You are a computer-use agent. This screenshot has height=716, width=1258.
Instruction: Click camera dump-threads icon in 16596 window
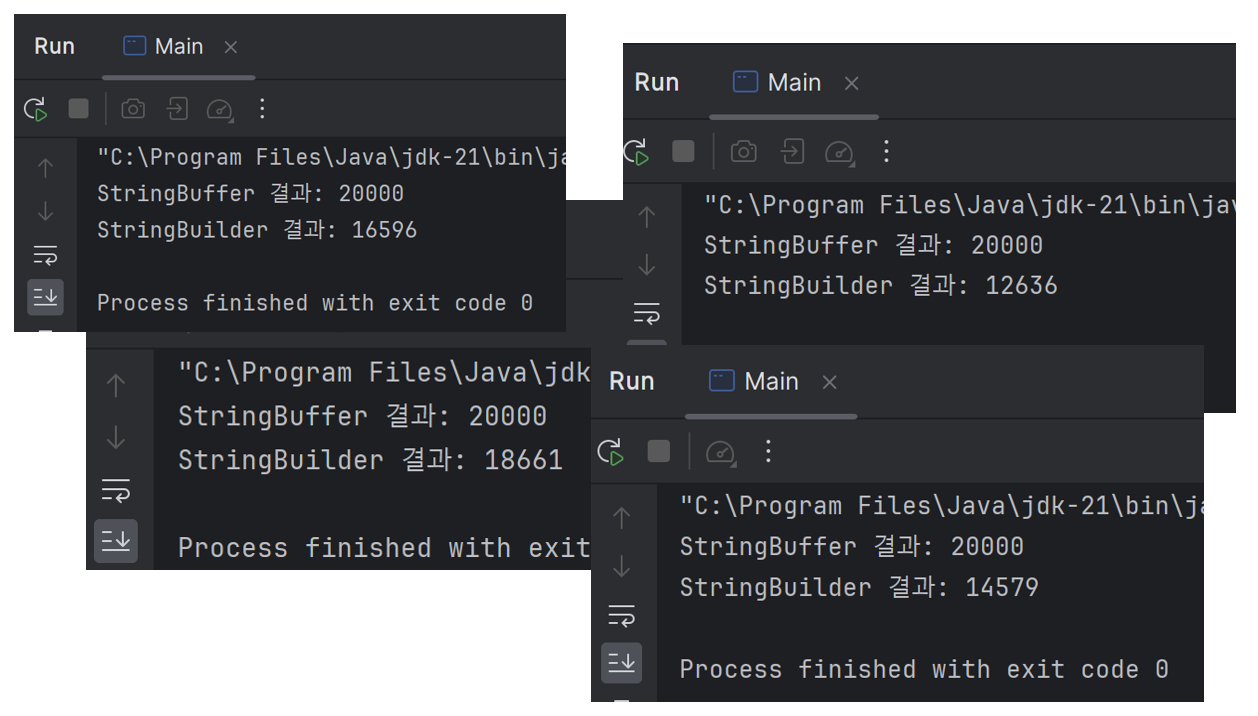coord(133,109)
